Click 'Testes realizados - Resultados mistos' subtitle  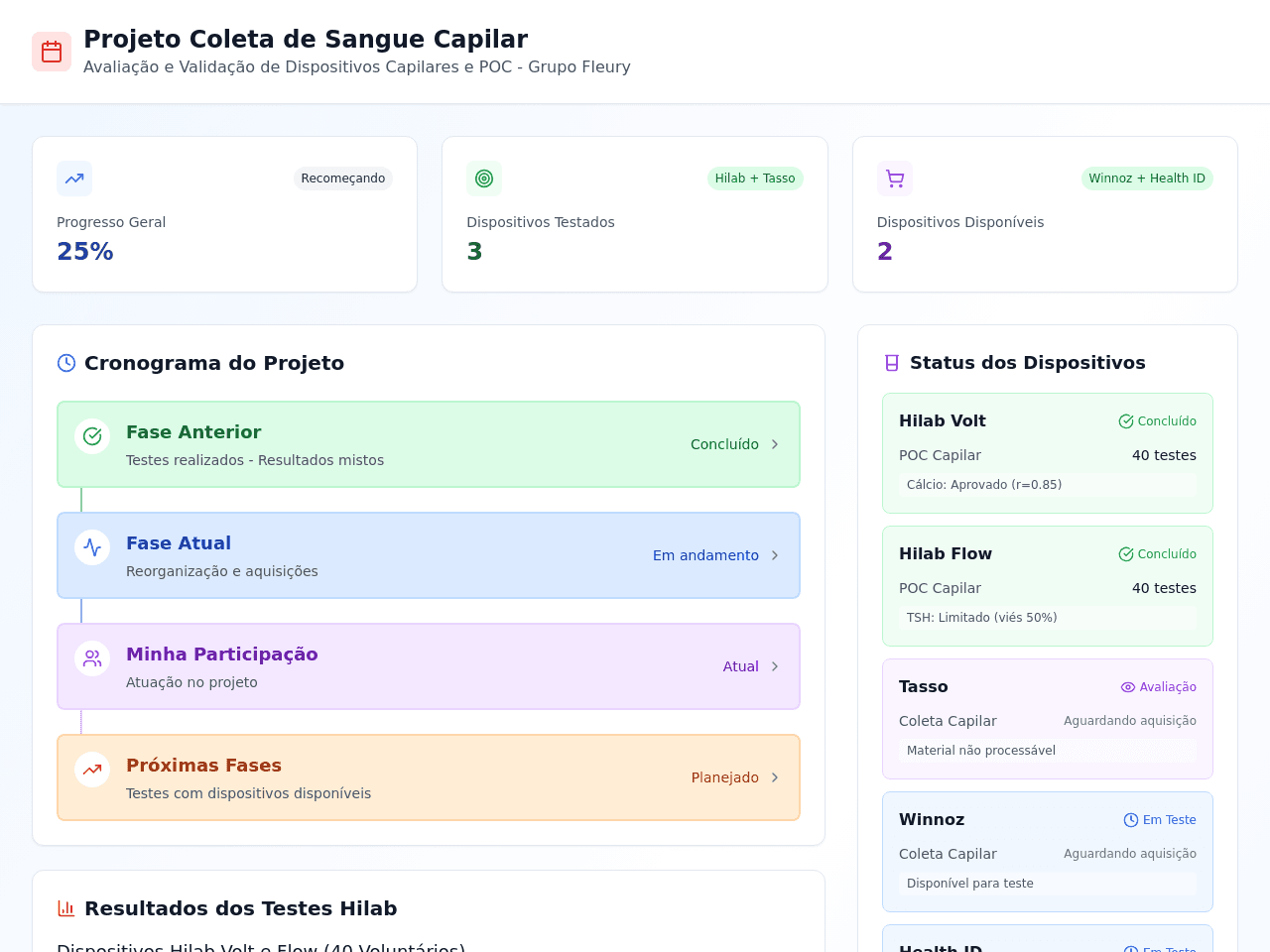tap(255, 460)
